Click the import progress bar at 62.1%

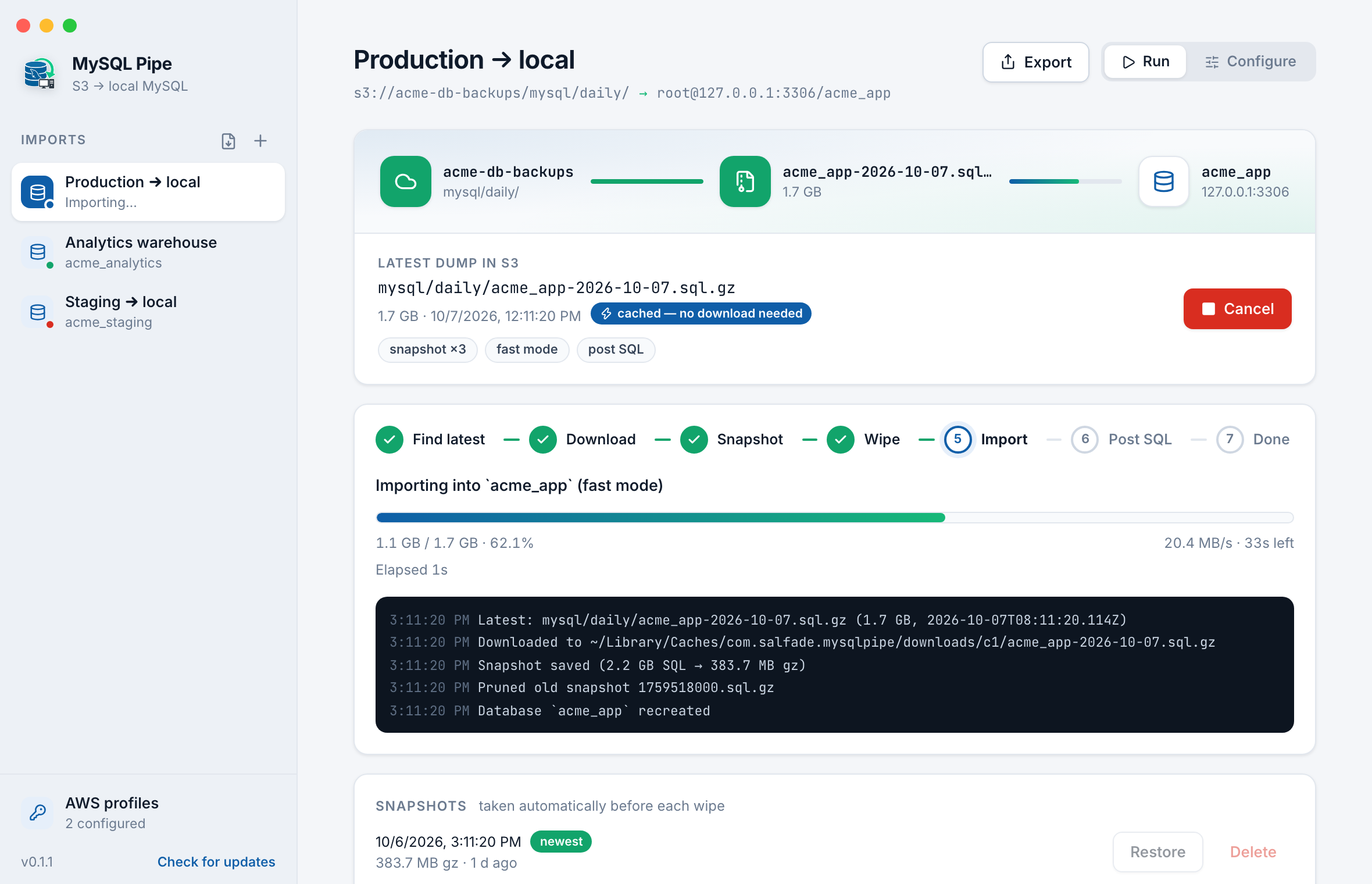(x=835, y=518)
